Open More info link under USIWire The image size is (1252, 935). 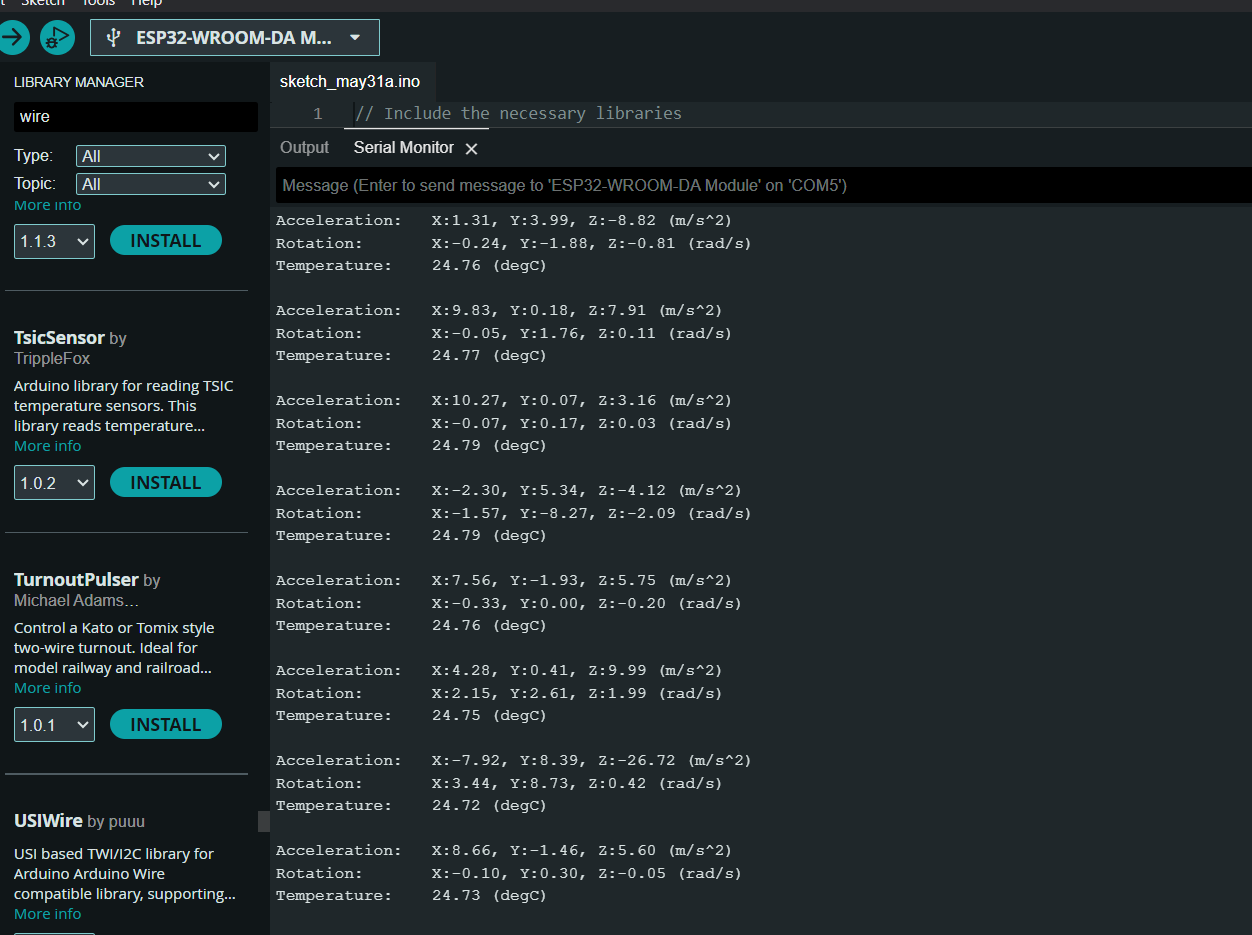47,914
